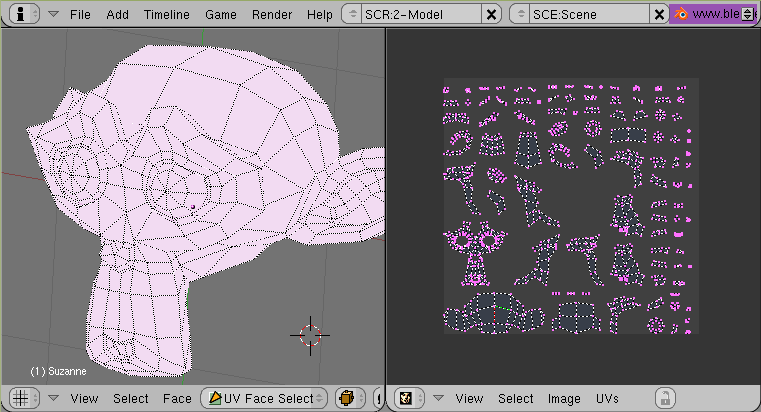Open the File menu

[x=80, y=15]
